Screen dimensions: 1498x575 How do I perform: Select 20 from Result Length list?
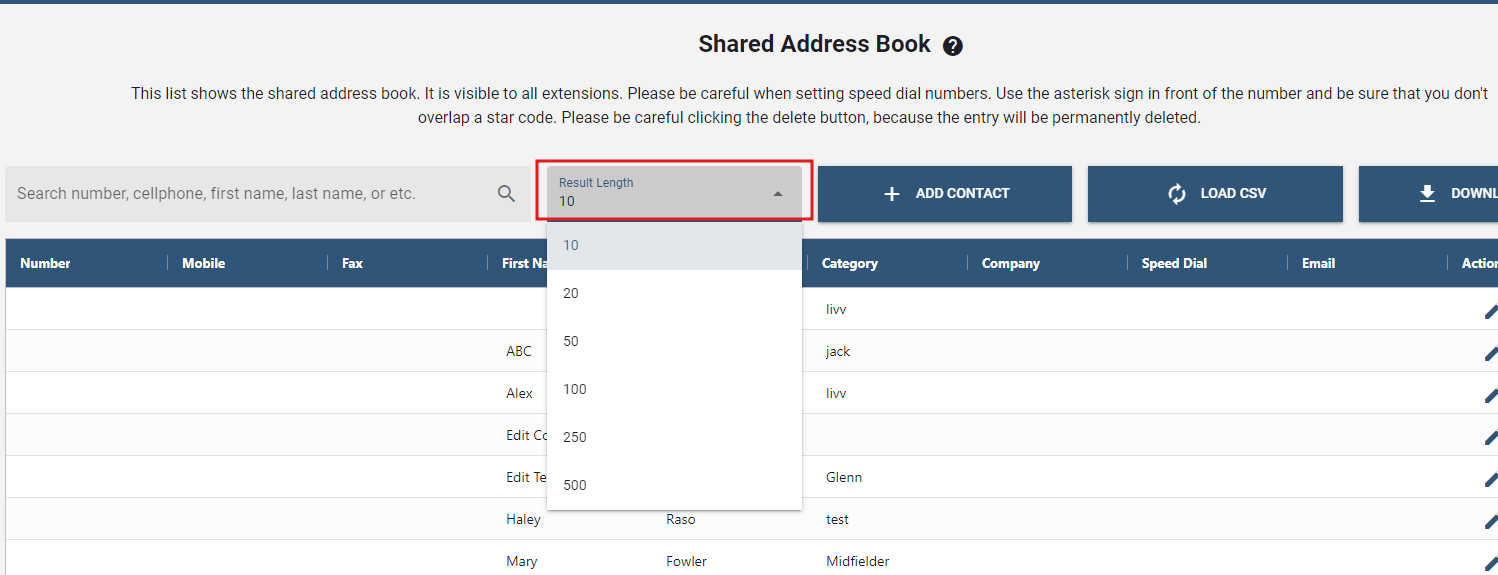[x=571, y=293]
